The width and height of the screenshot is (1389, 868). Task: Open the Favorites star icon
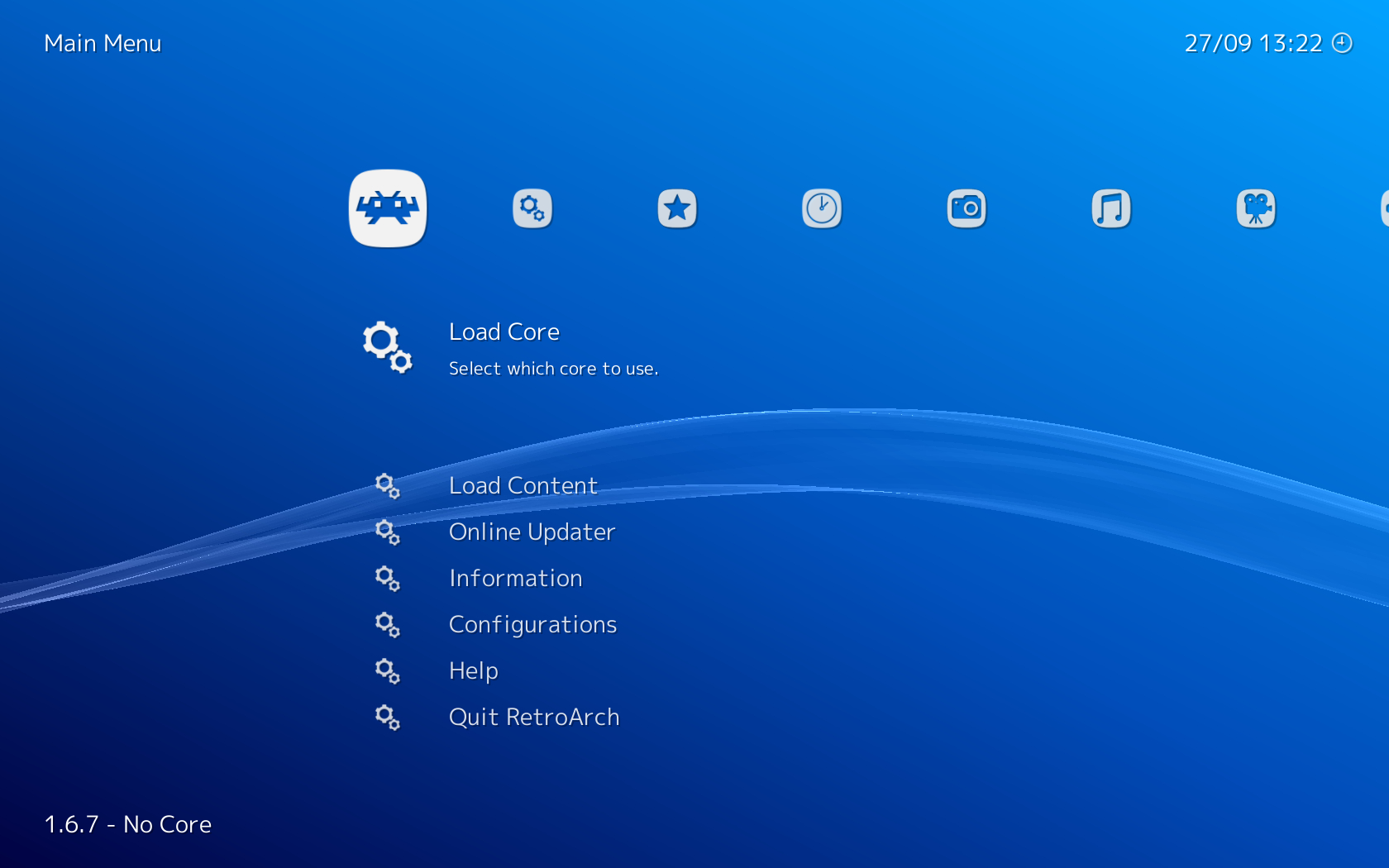point(676,207)
